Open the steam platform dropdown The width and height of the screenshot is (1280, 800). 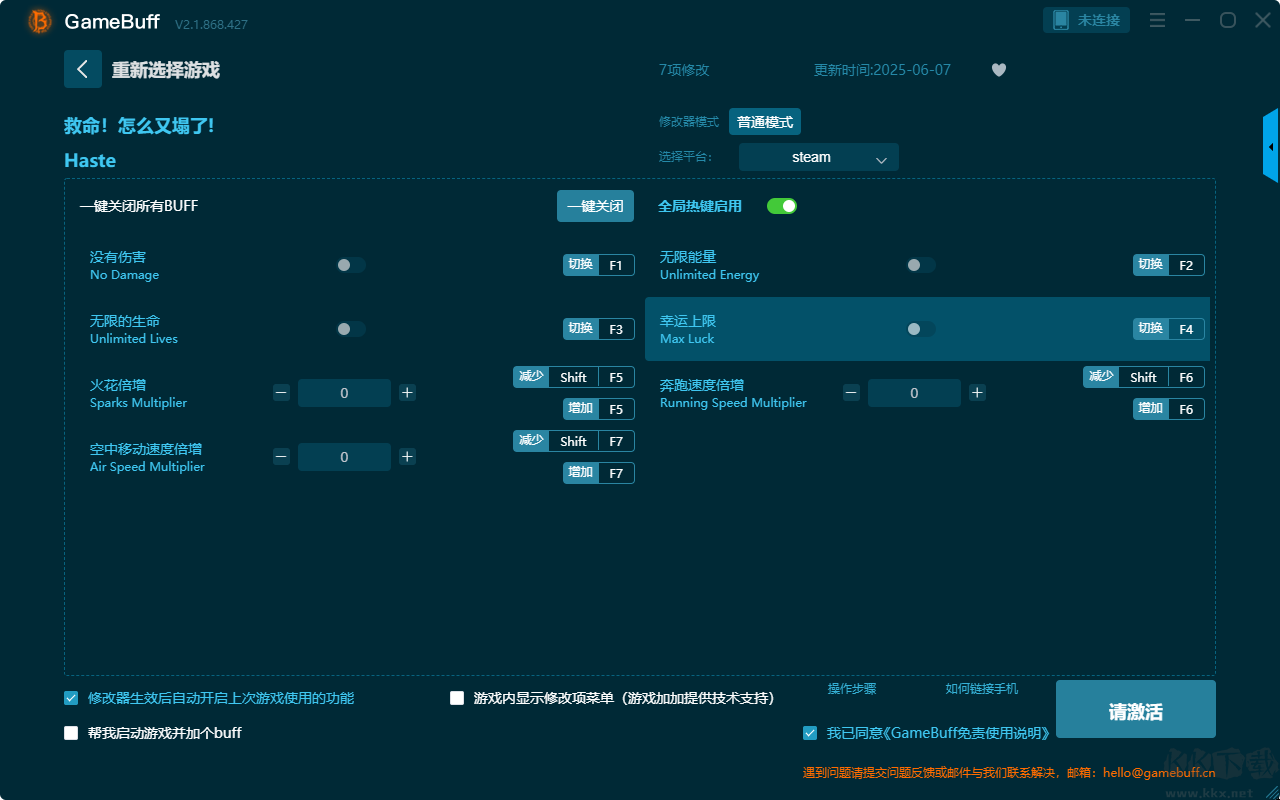point(819,157)
